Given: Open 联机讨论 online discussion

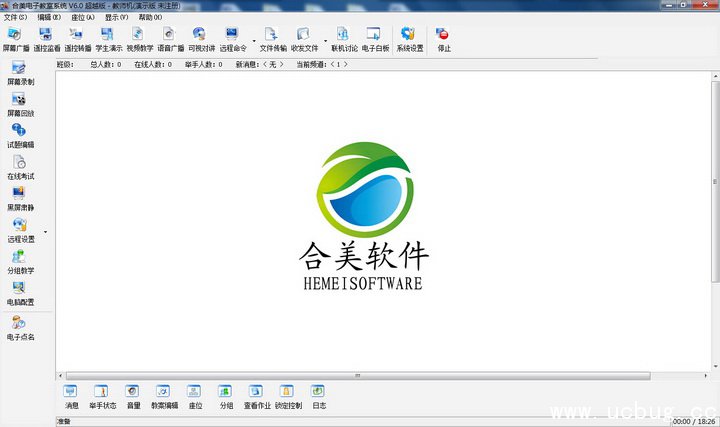Looking at the screenshot, I should pos(344,39).
